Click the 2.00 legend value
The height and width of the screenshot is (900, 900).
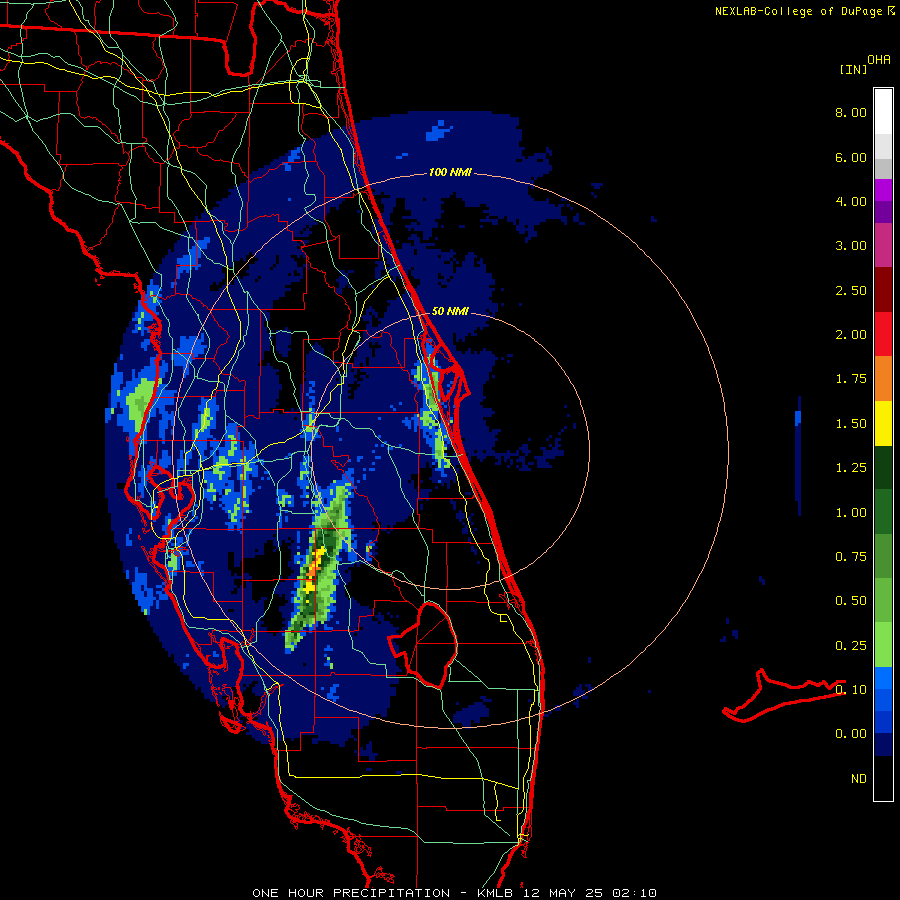tap(851, 335)
